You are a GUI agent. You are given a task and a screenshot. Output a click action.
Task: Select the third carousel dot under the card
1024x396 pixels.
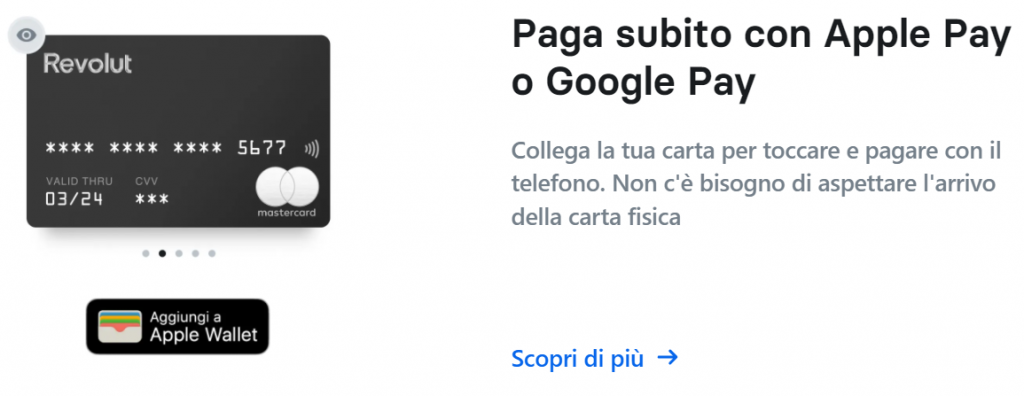click(x=179, y=254)
